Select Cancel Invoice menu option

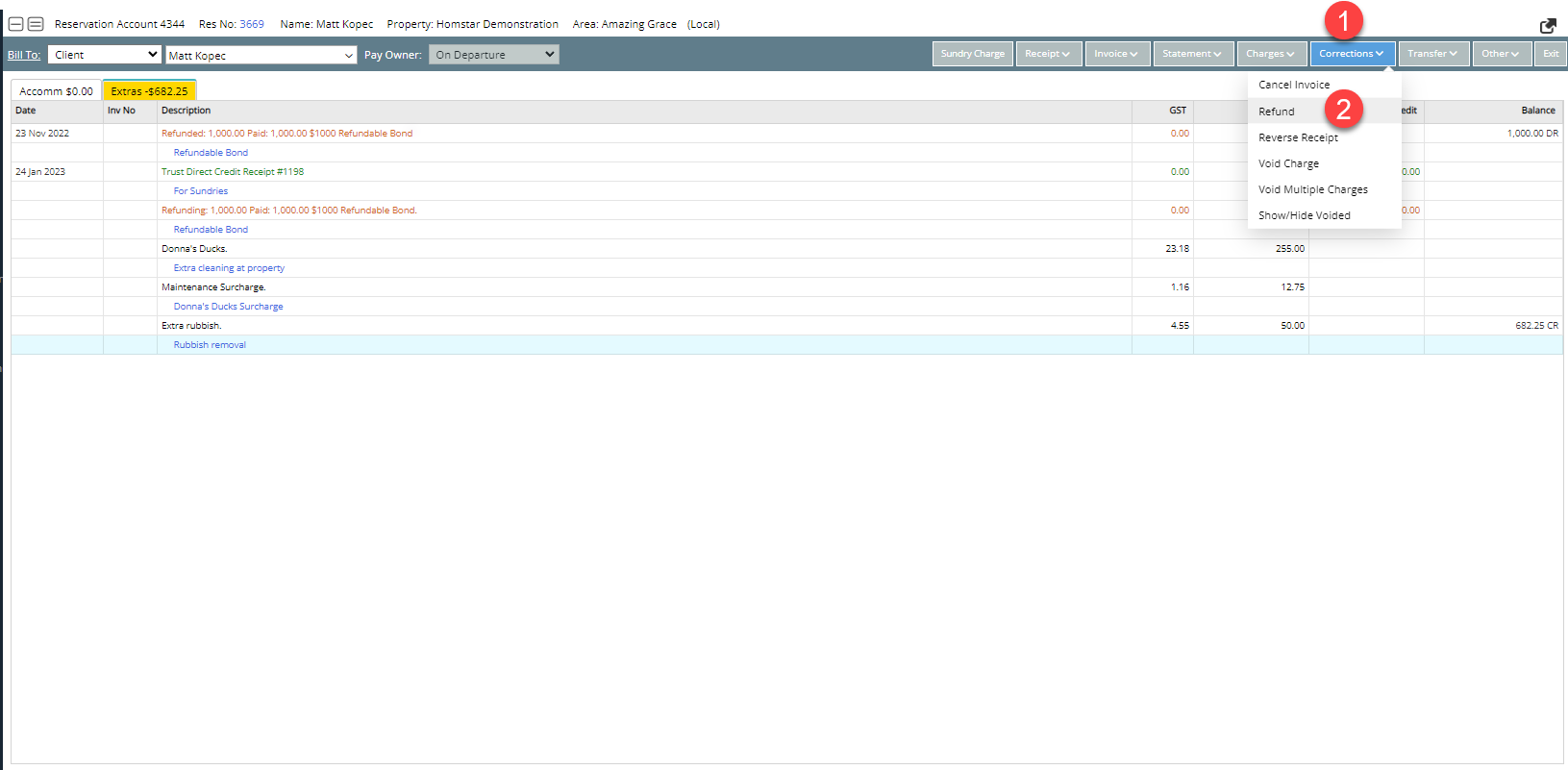click(1294, 85)
